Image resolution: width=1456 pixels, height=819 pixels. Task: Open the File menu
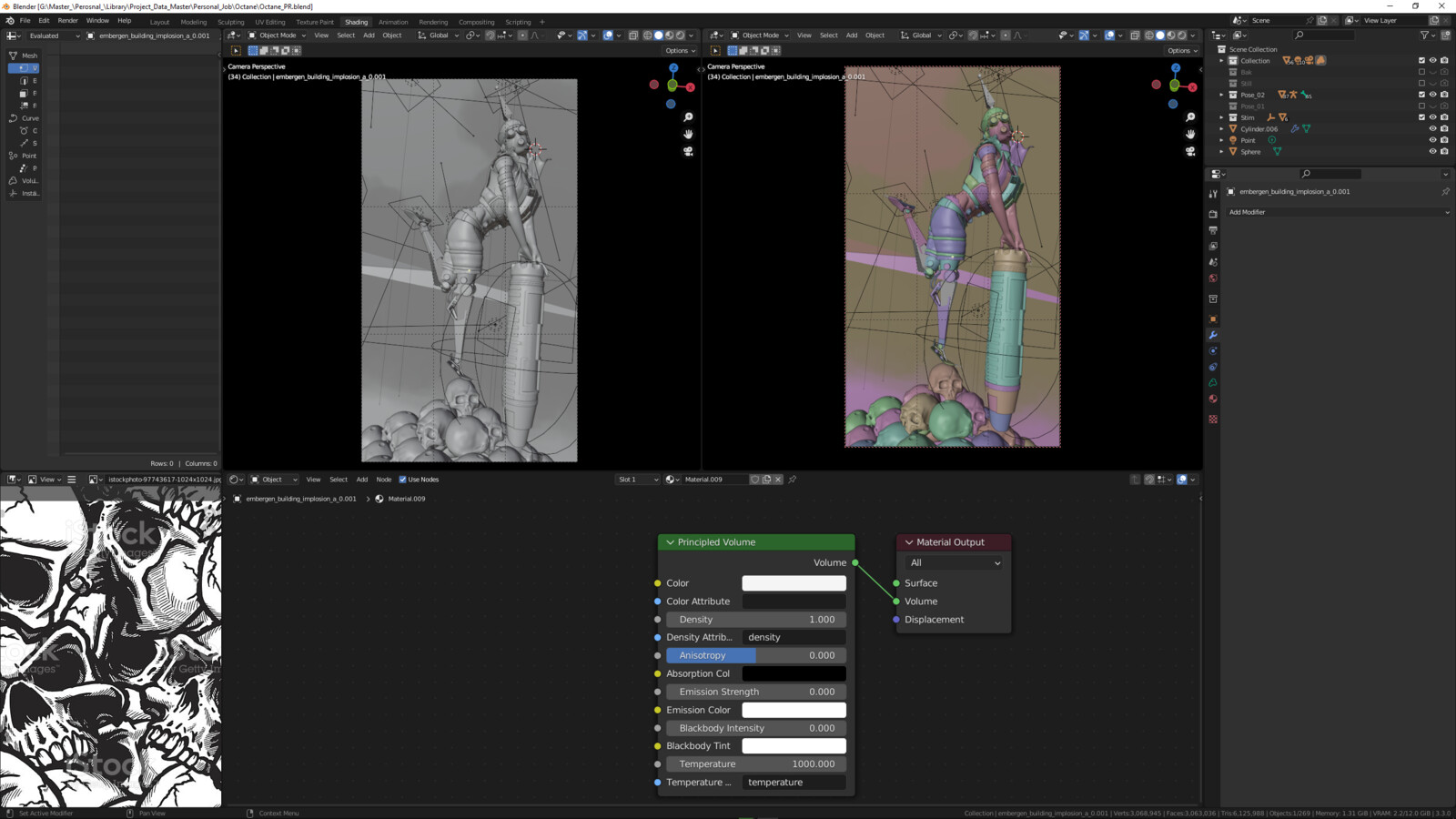pos(25,21)
